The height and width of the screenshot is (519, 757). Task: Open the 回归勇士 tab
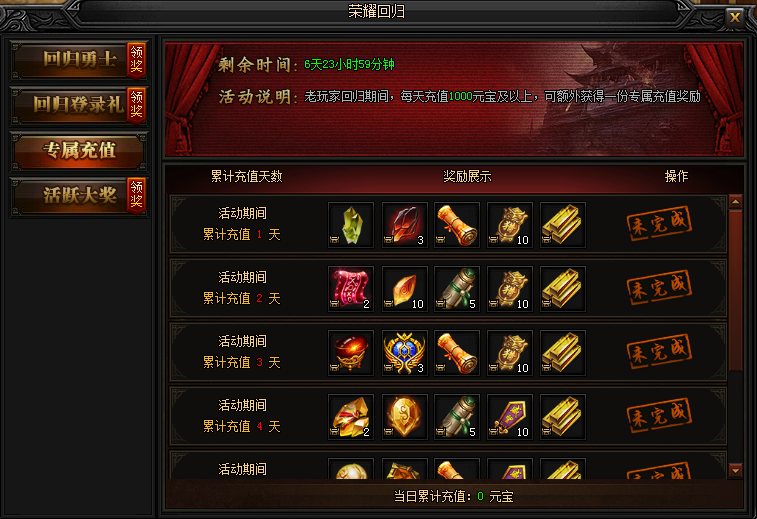(x=79, y=60)
